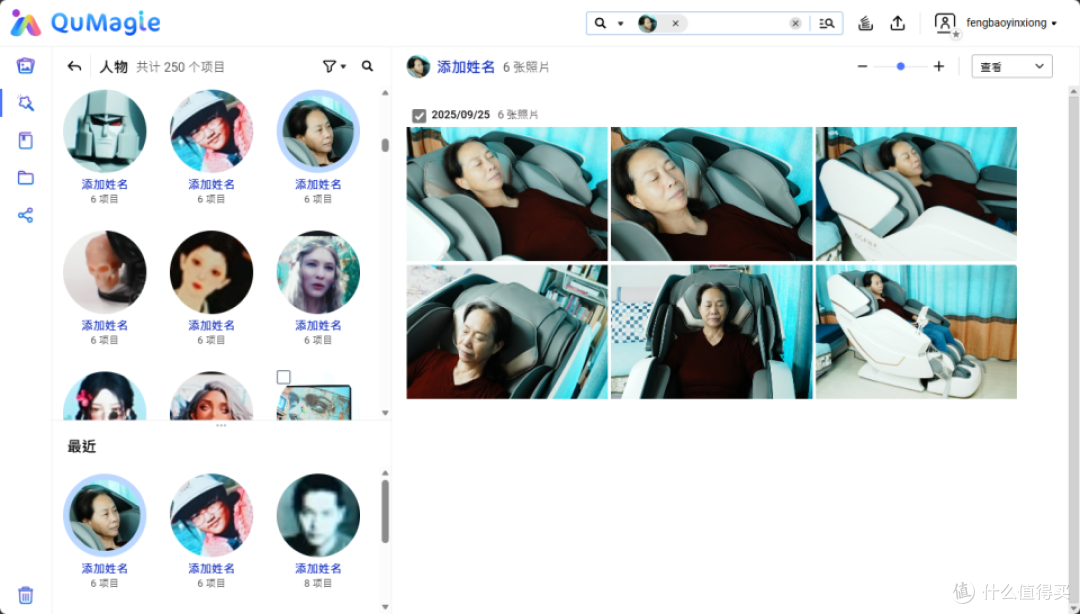Open background tasks icon
1080x614 pixels.
pyautogui.click(x=866, y=23)
